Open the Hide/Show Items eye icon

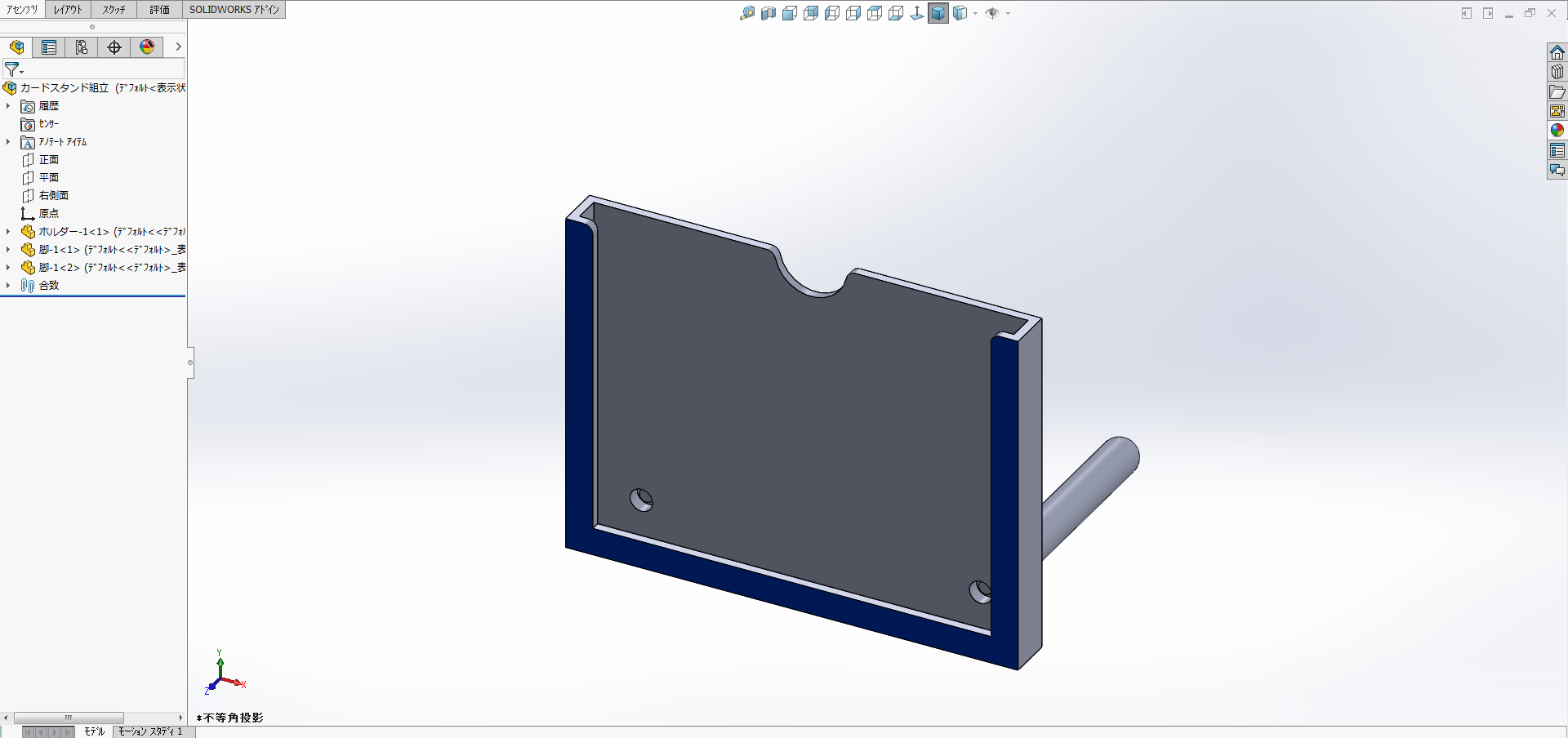click(x=992, y=13)
